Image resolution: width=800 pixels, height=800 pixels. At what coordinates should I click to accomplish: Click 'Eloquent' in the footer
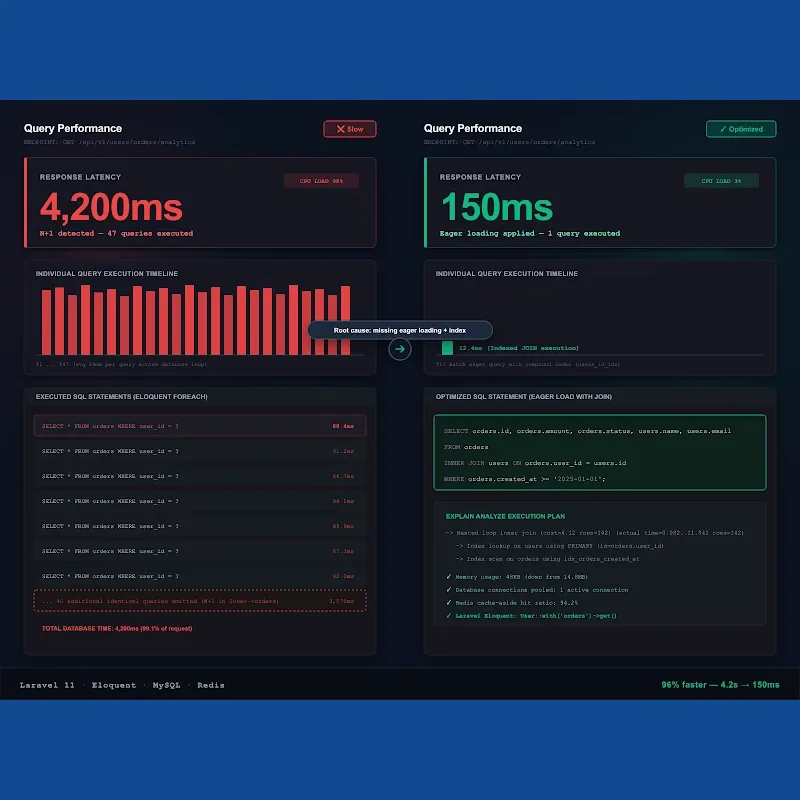tap(114, 685)
